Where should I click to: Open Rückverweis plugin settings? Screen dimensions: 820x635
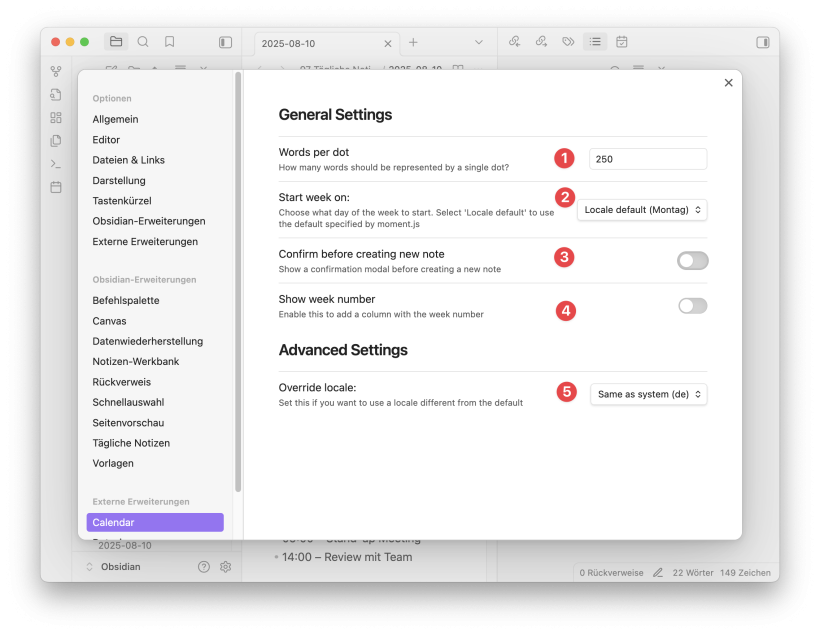point(122,382)
